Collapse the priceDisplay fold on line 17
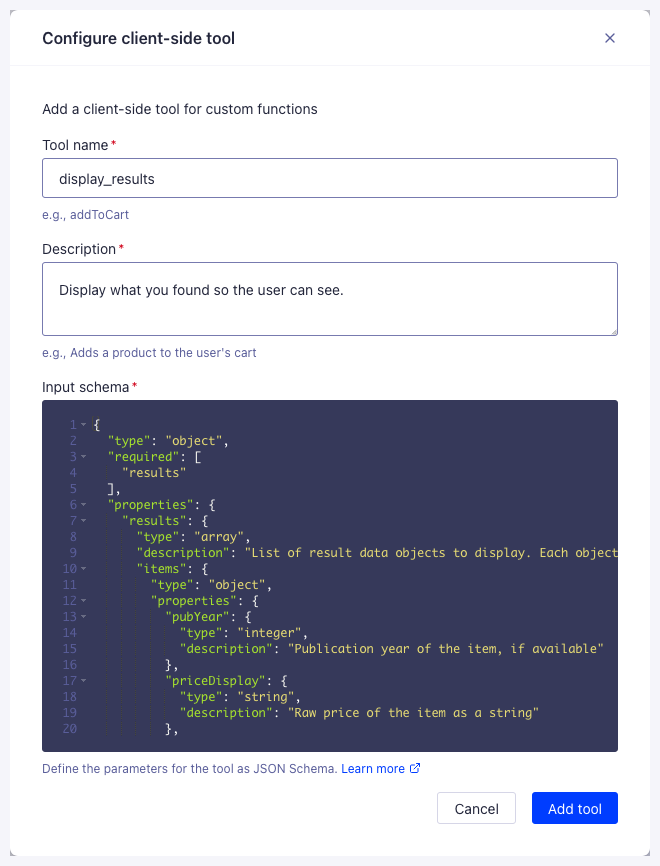This screenshot has height=866, width=660. point(84,680)
